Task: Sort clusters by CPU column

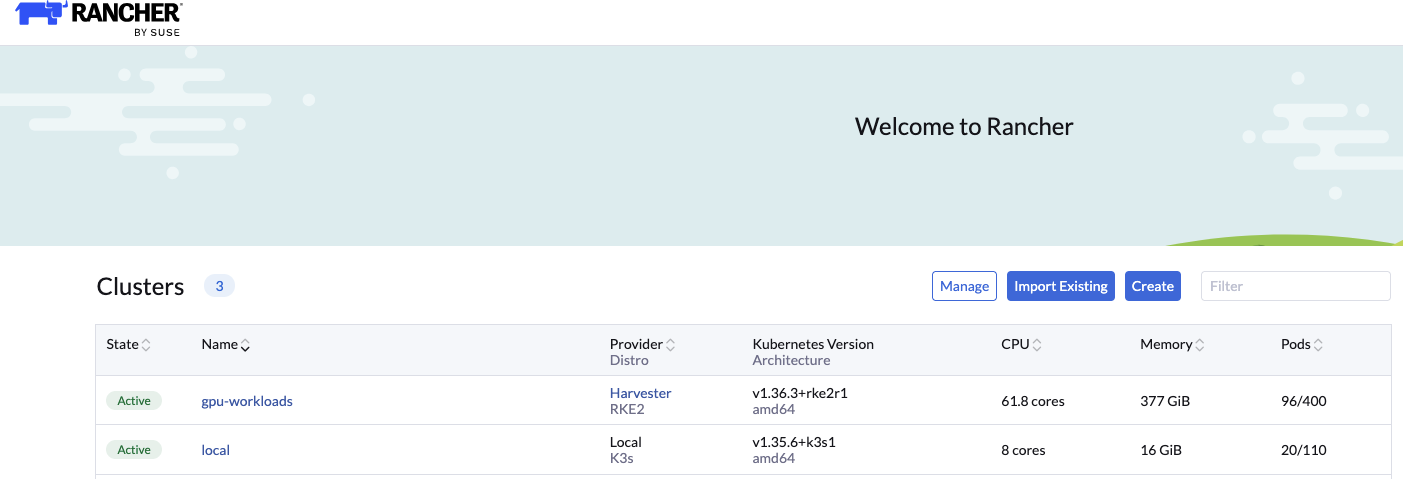Action: pos(1022,344)
